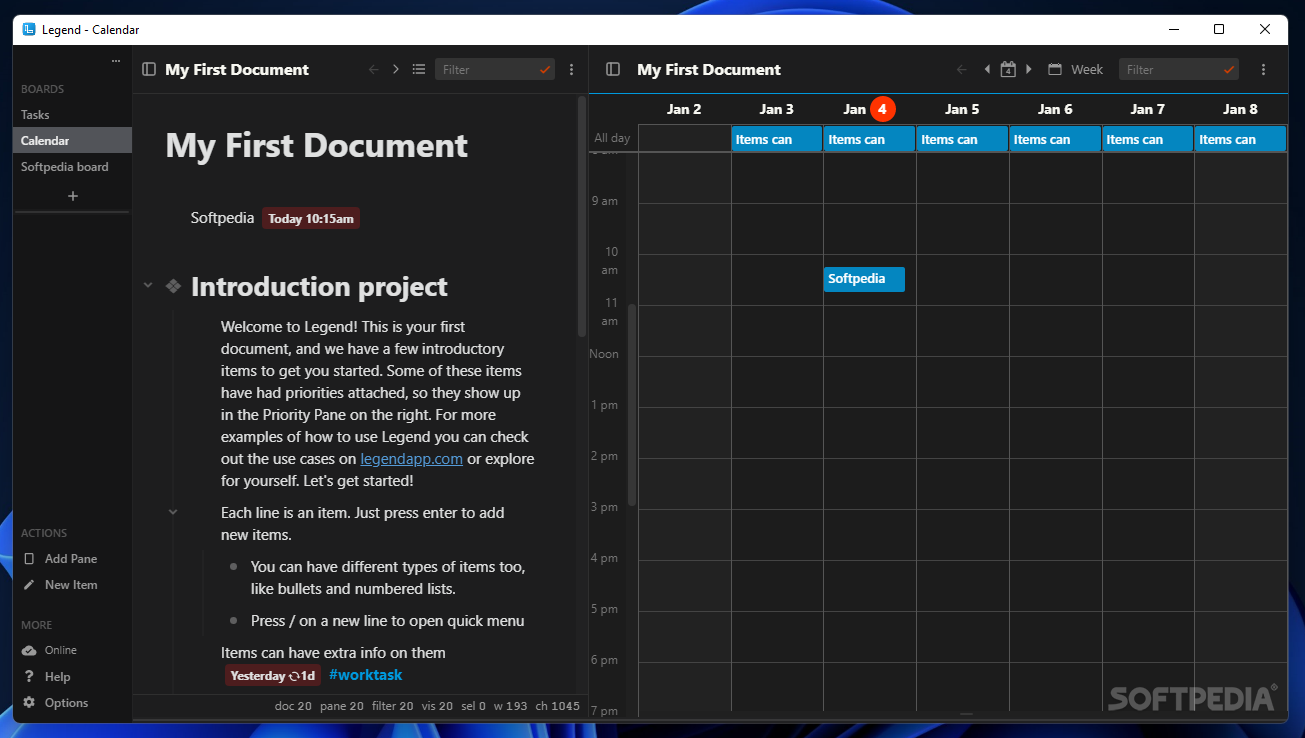This screenshot has height=738, width=1305.
Task: Select the Jan 4 today header badge
Action: 882,109
